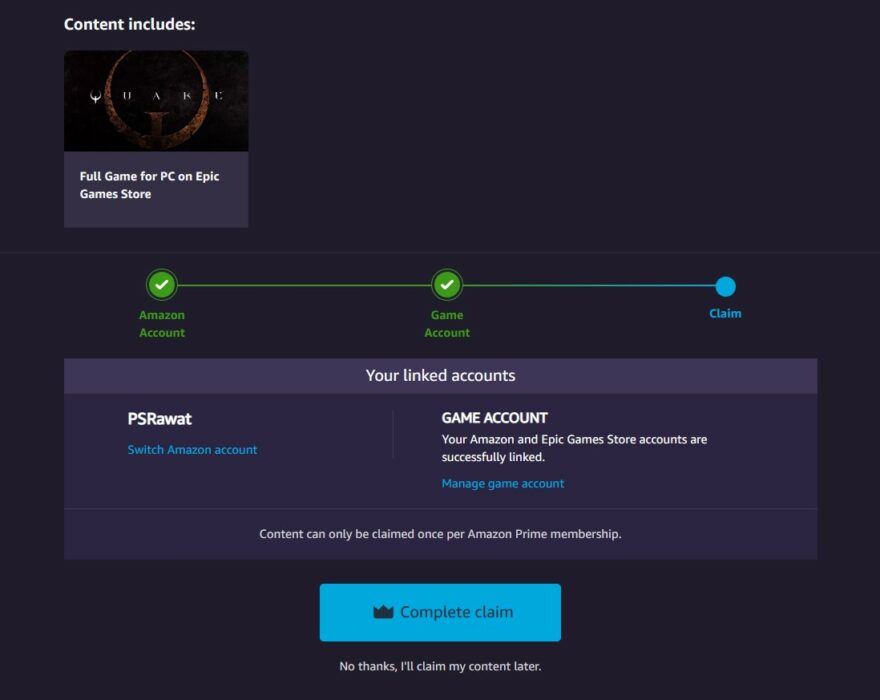880x700 pixels.
Task: Open the Manage game account link
Action: coord(503,483)
